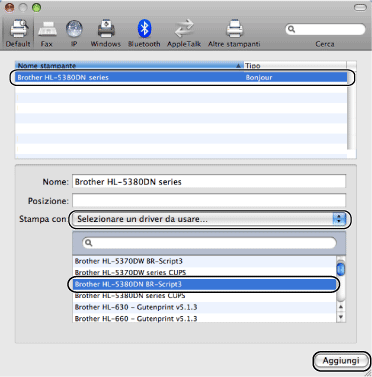Click the Aggiungi button
This screenshot has height=377, width=372.
tap(341, 361)
